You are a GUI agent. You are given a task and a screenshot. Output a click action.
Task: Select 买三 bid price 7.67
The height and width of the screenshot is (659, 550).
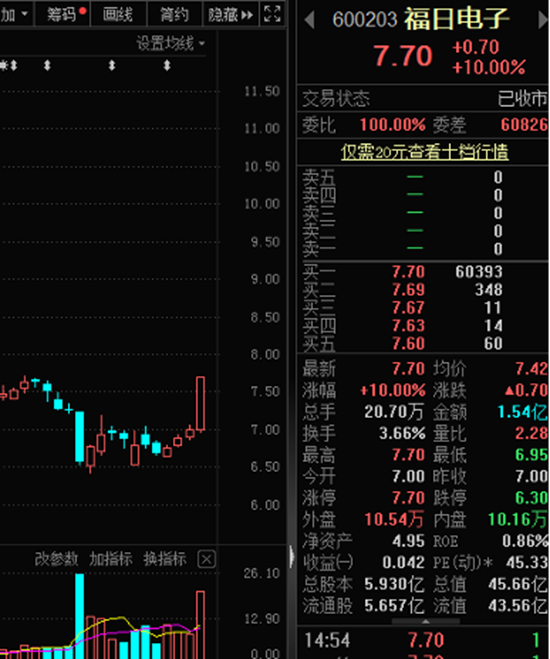coord(408,308)
